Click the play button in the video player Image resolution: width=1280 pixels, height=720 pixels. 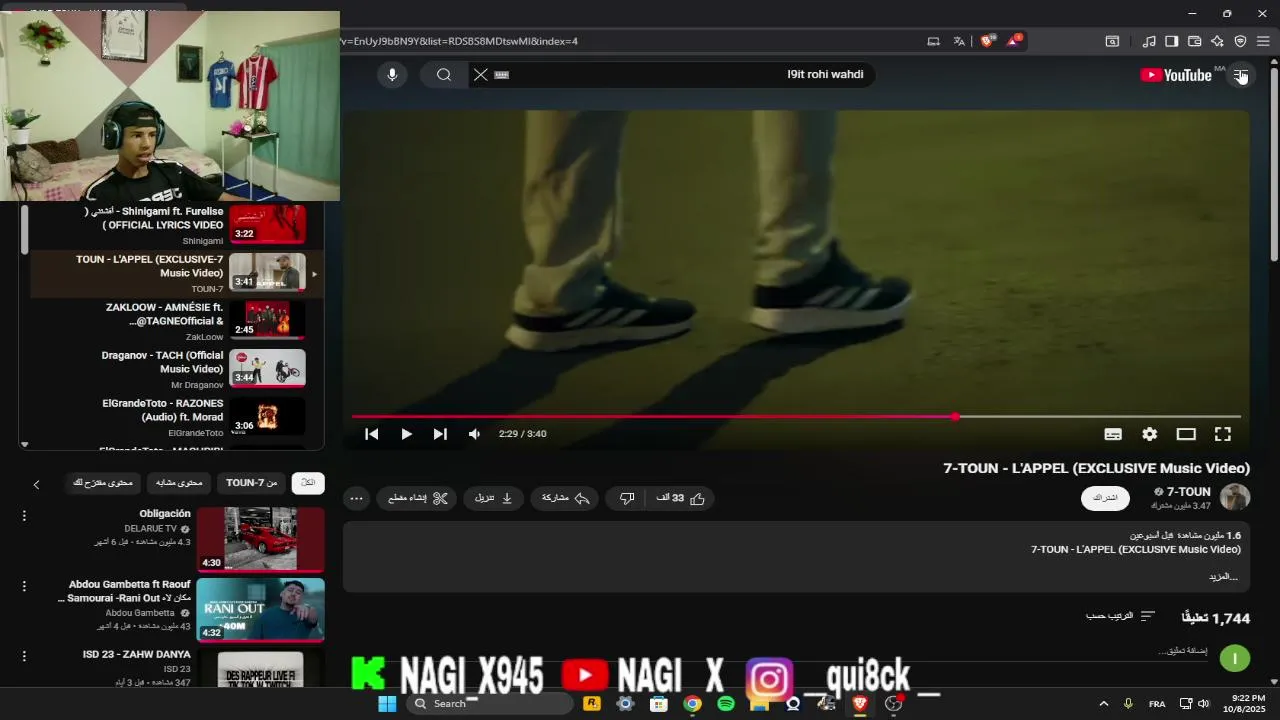pos(406,434)
